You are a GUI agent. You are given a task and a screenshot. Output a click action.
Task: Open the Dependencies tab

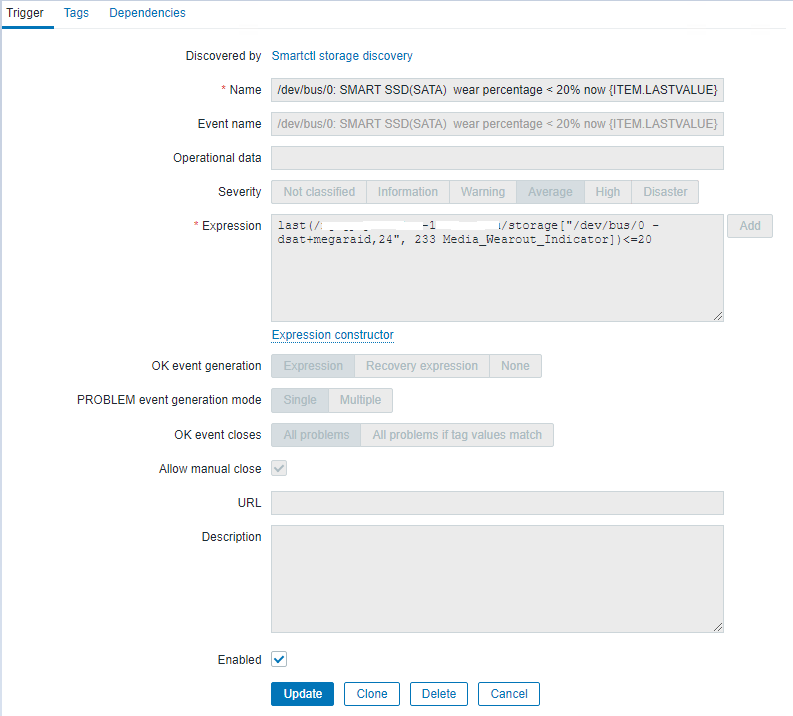tap(147, 13)
